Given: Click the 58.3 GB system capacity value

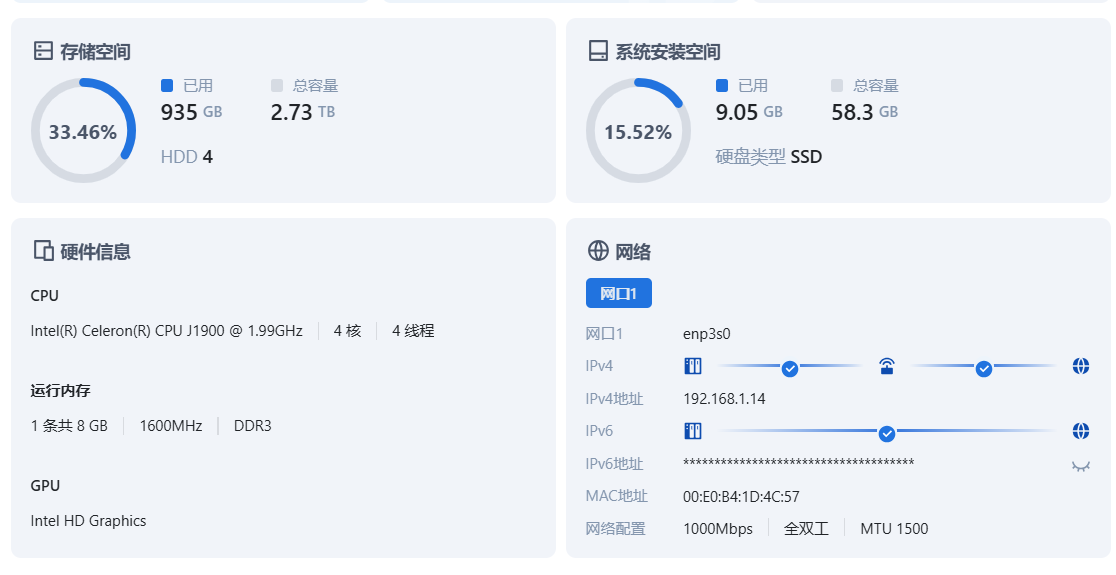Looking at the screenshot, I should 865,112.
